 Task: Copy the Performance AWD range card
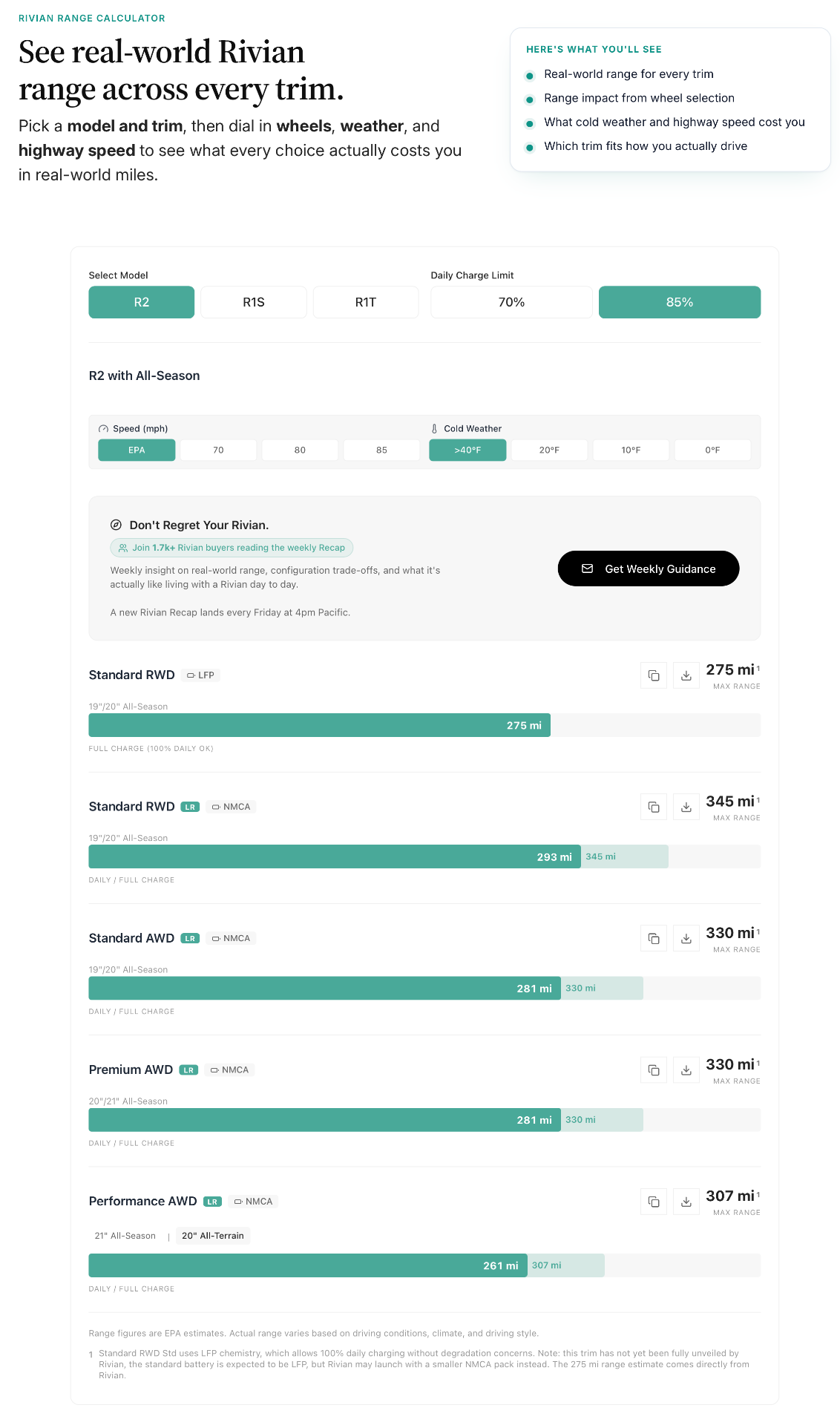coord(654,1202)
